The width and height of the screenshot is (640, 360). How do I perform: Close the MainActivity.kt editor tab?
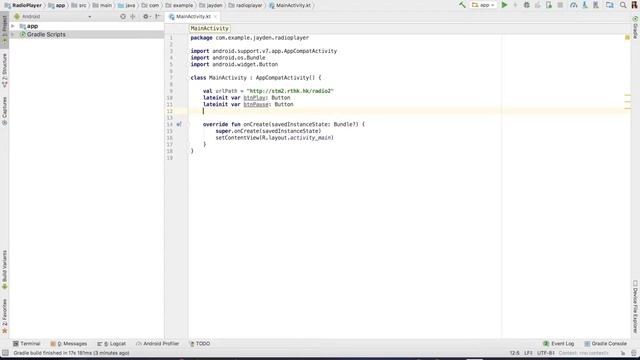[x=216, y=16]
